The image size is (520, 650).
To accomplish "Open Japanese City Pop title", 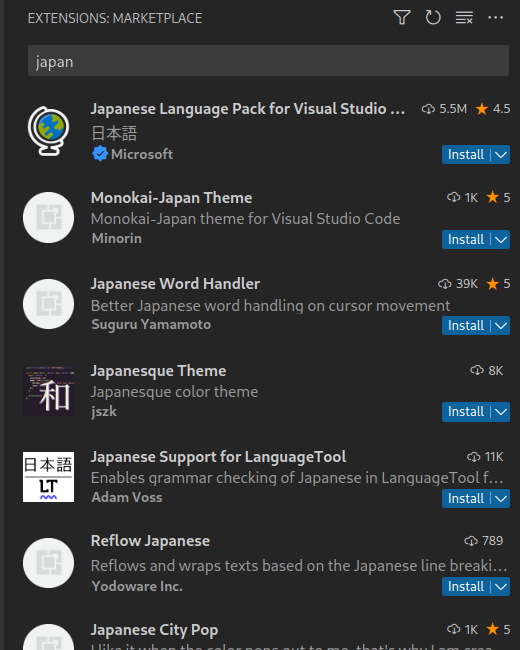I will click(154, 630).
